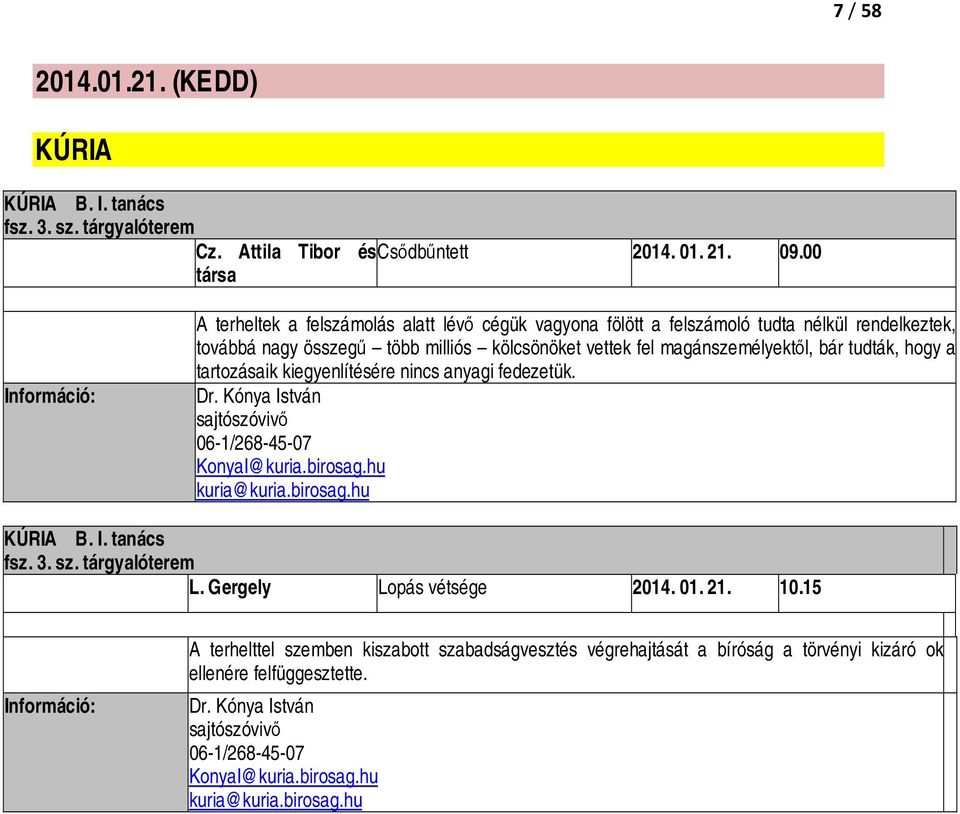
Task: Open kuria@kuria.birosag.hu link under Csődbűntett case
Action: pos(282,490)
